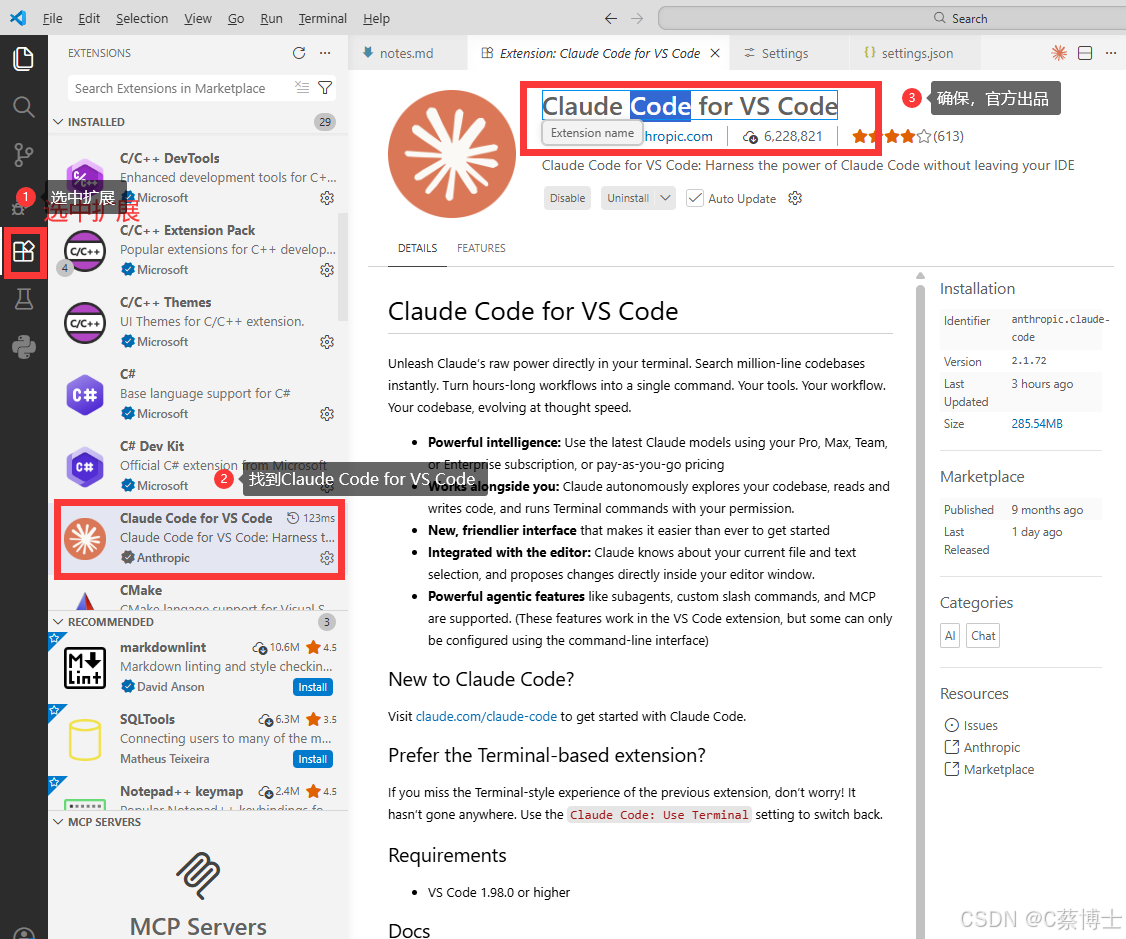Clear extensions search results icon
Image resolution: width=1126 pixels, height=939 pixels.
click(x=302, y=88)
